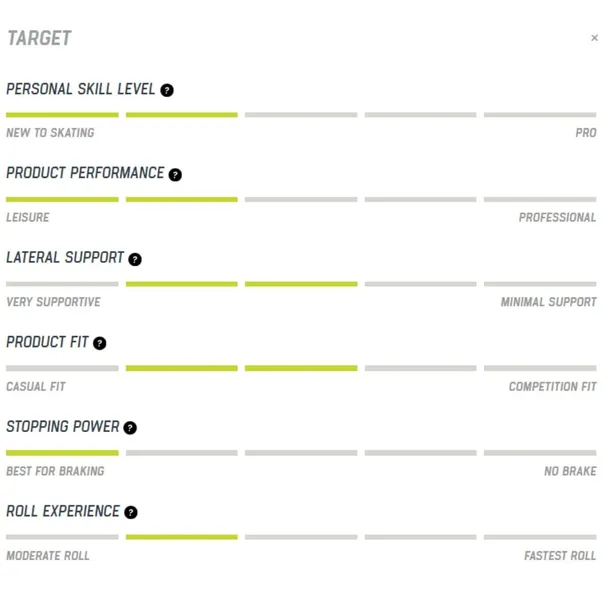Open Roll Experience help icon
Image resolution: width=610 pixels, height=610 pixels.
(x=131, y=512)
